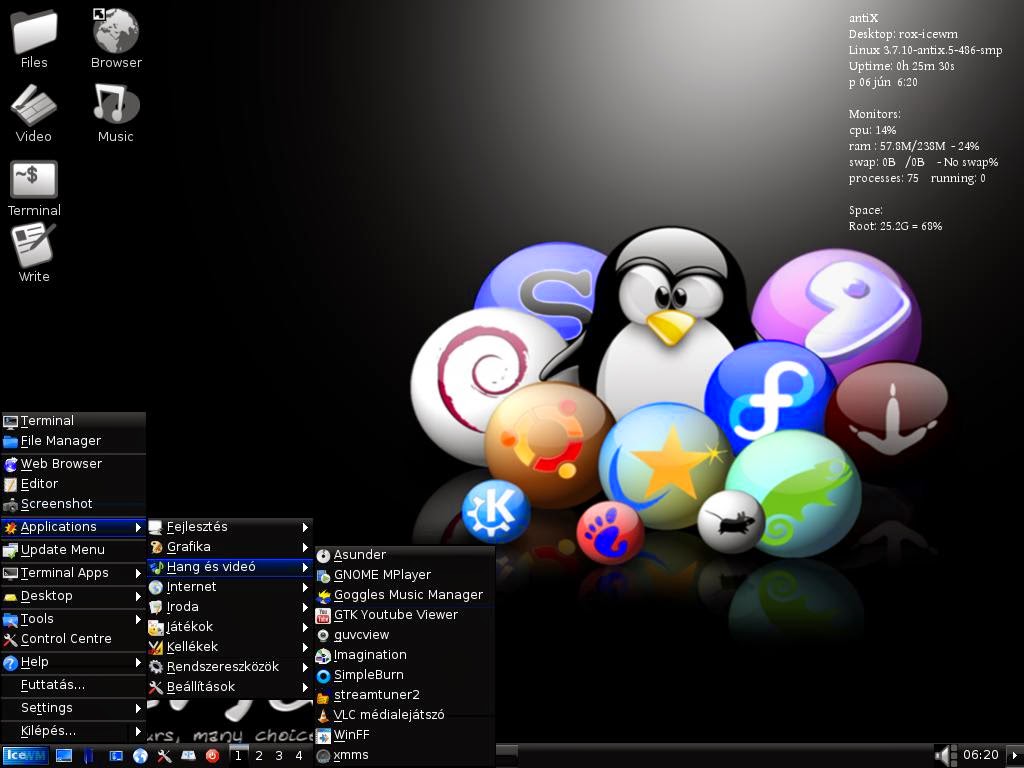The height and width of the screenshot is (768, 1024).
Task: Switch to workspace 4
Action: (298, 756)
